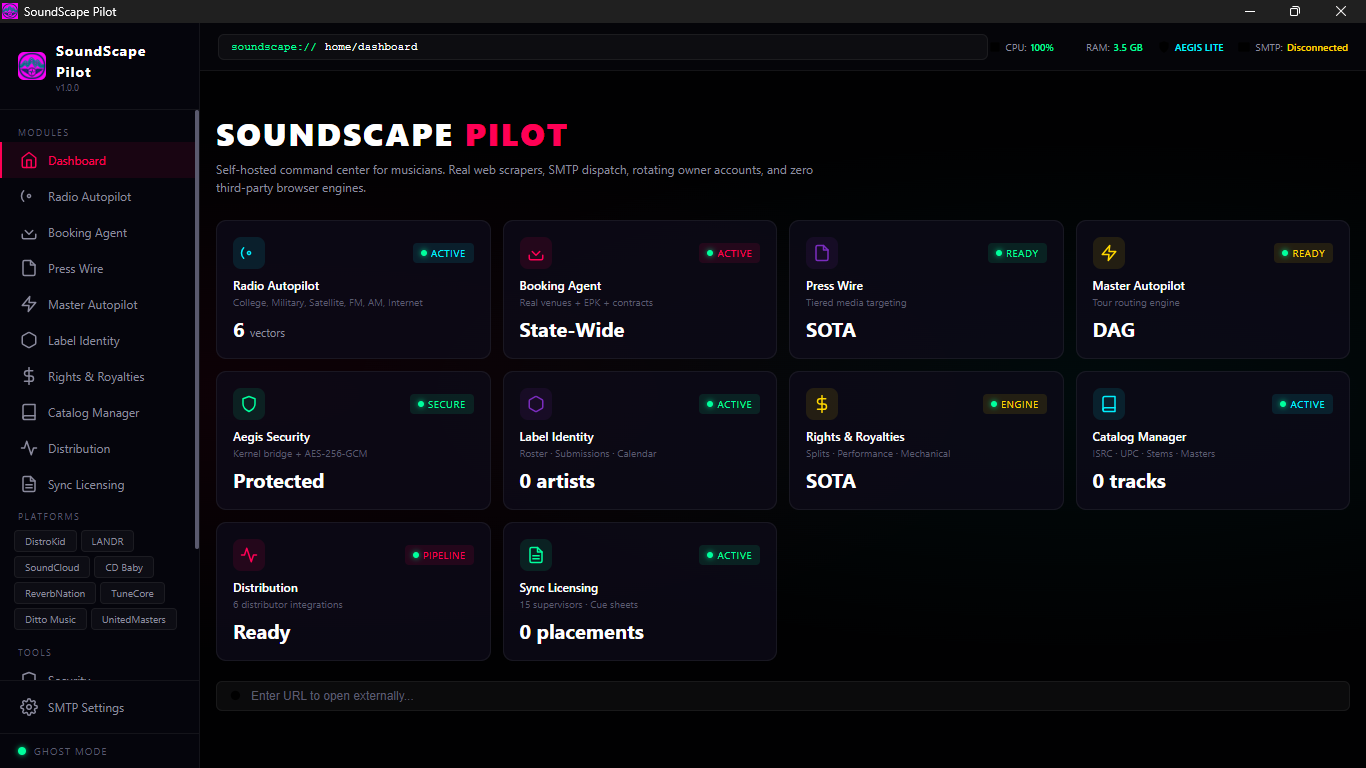Open the Radio Autopilot sidebar icon
The image size is (1366, 768).
29,197
